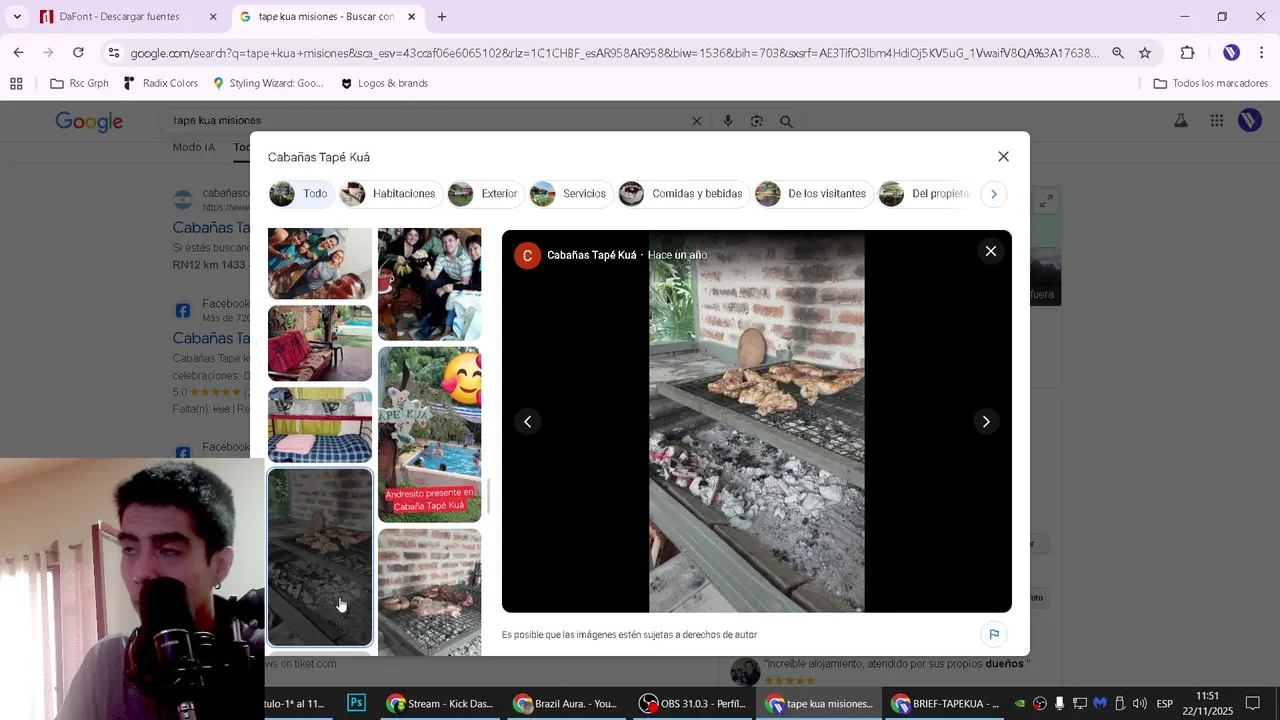Viewport: 1280px width, 720px height.
Task: Expand the Todos los marcadores folder
Action: 1211,84
